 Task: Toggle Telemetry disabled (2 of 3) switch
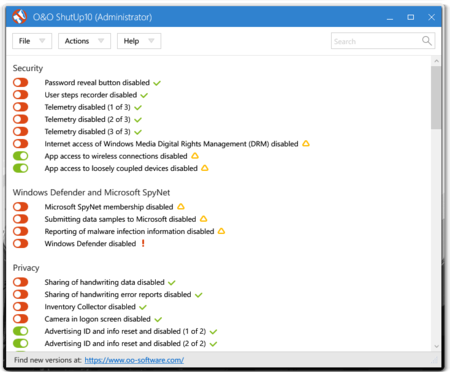click(21, 119)
